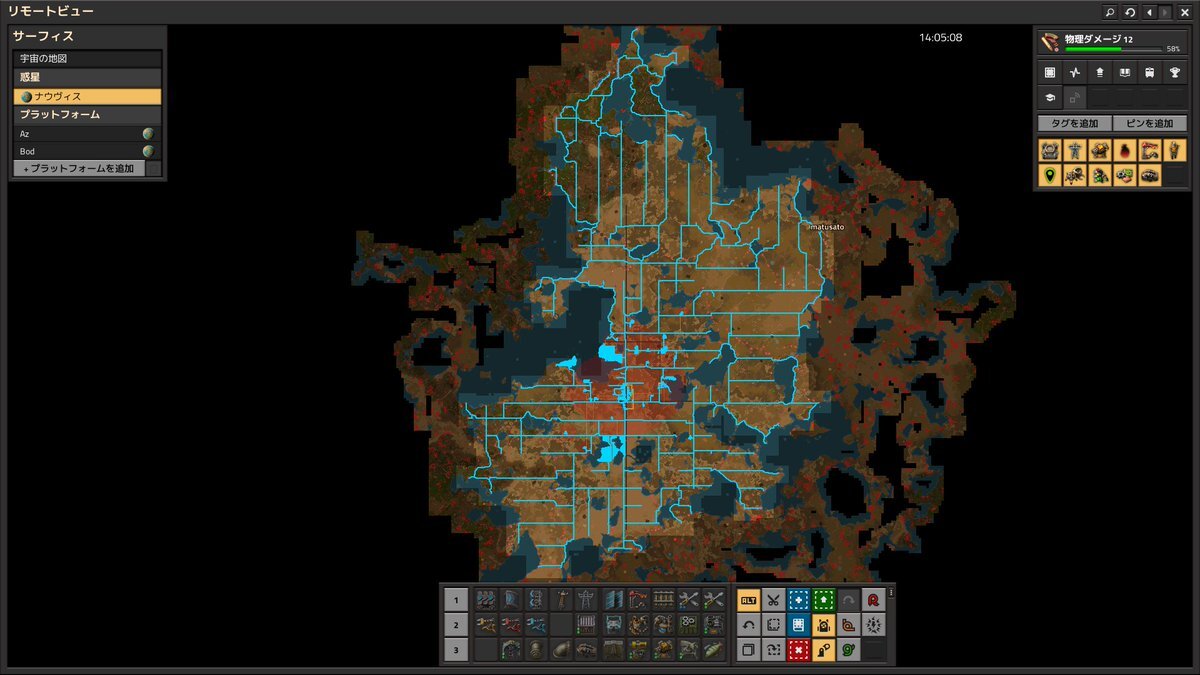Switch to quickbar row 1

point(455,600)
